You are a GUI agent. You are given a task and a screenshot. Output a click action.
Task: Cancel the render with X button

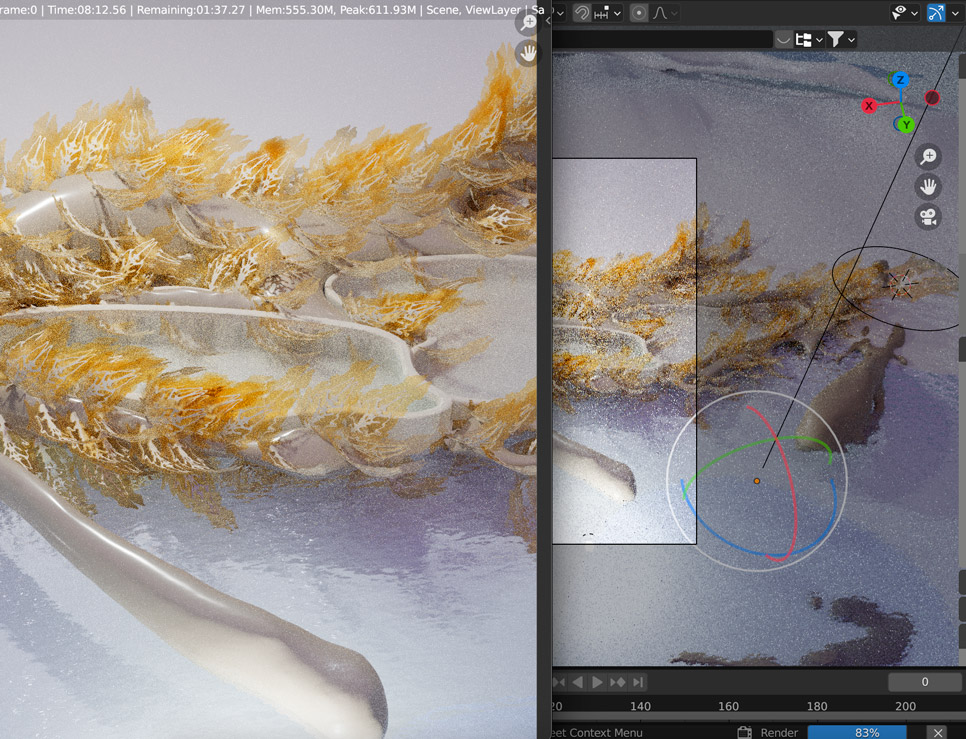937,732
